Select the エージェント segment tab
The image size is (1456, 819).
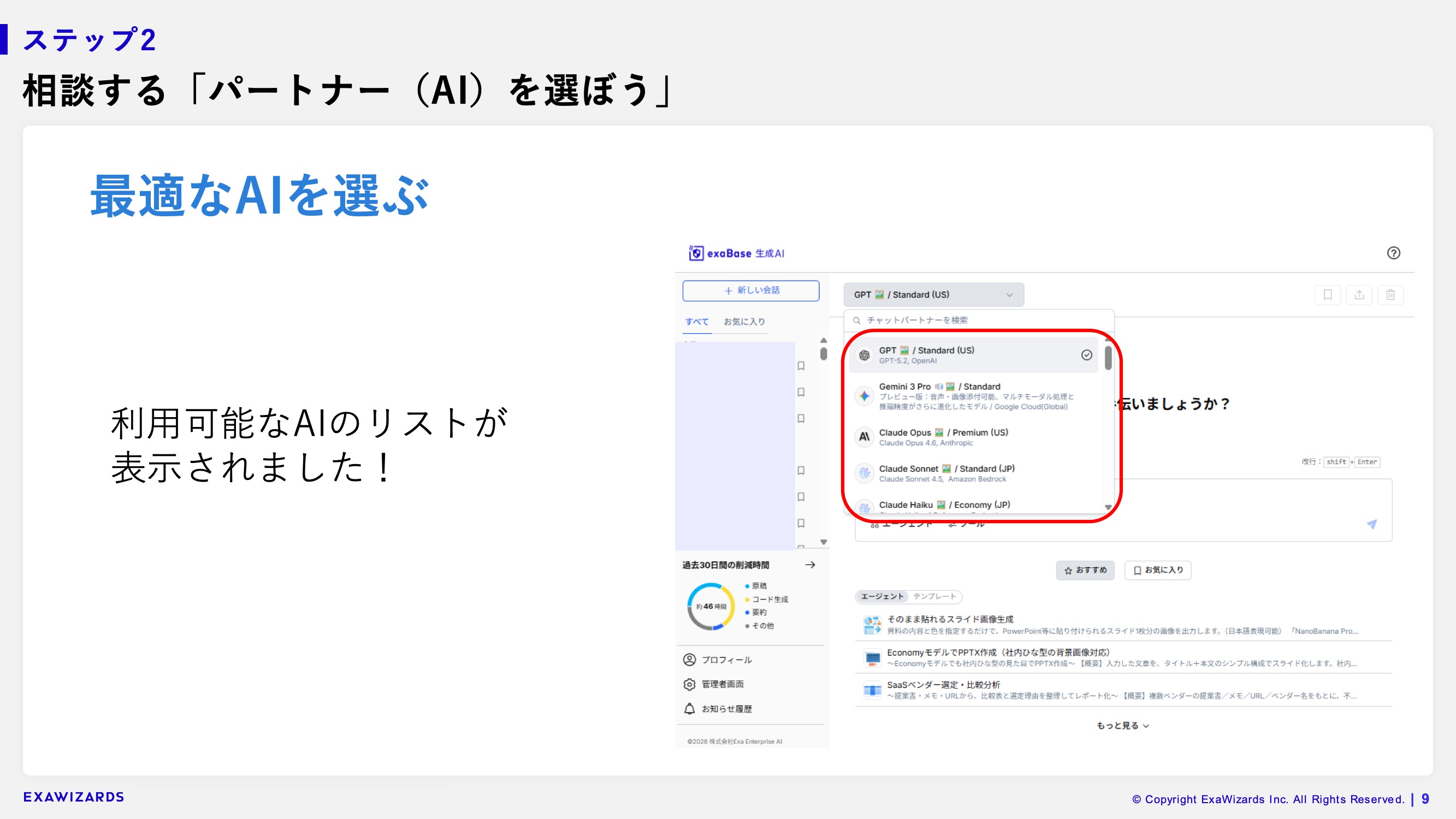883,596
